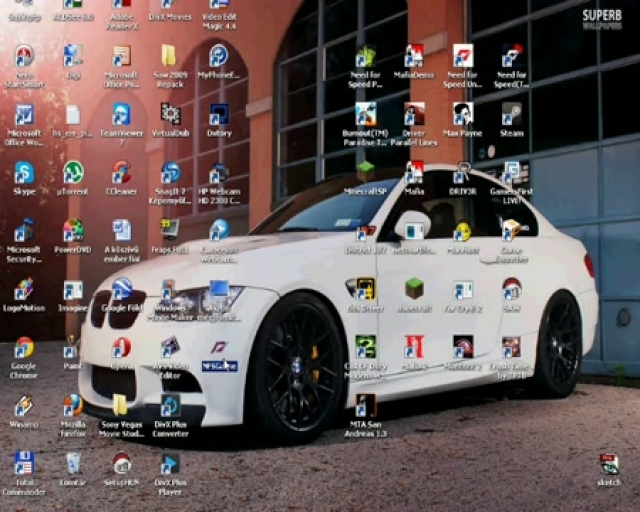
Task: Open the Skype desktop shortcut
Action: pyautogui.click(x=24, y=173)
